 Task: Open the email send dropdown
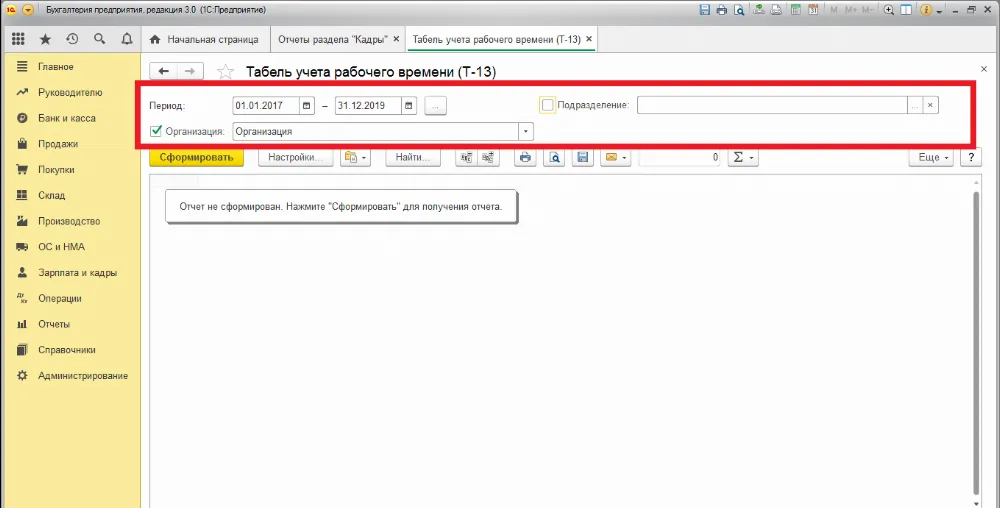coord(615,157)
